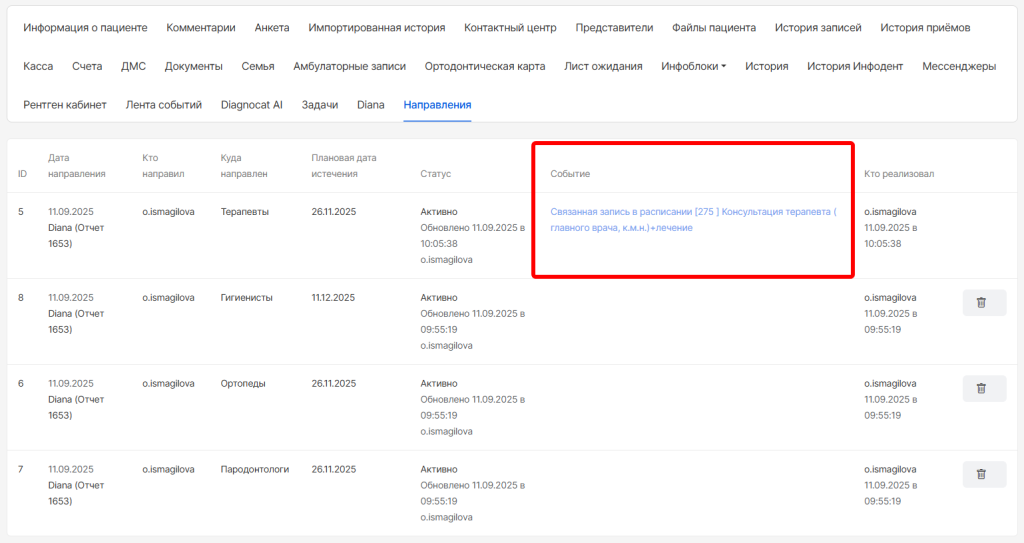The width and height of the screenshot is (1024, 543).
Task: Select the Касса tab
Action: (x=38, y=66)
